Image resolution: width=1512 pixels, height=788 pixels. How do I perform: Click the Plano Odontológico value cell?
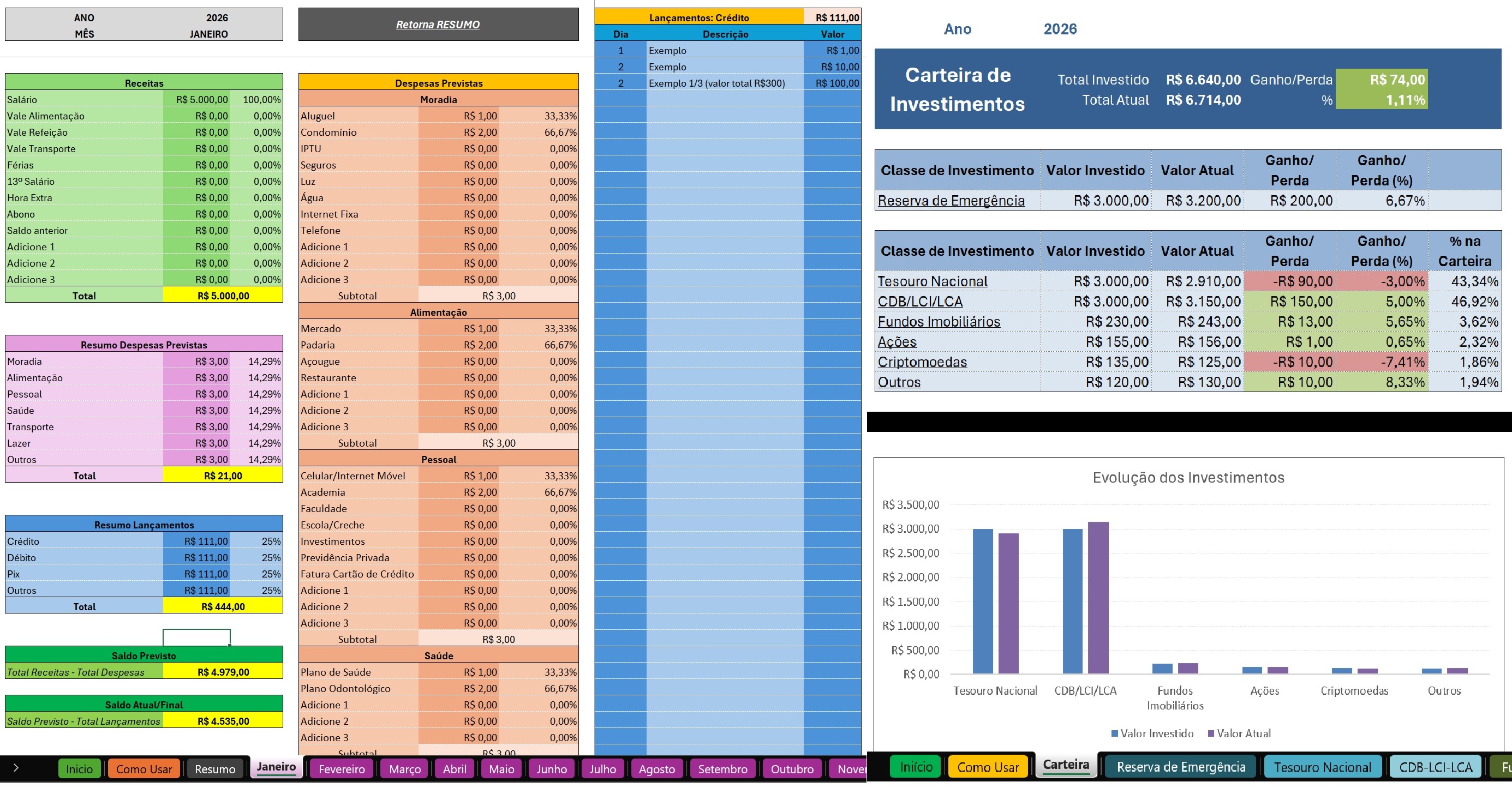tap(458, 689)
